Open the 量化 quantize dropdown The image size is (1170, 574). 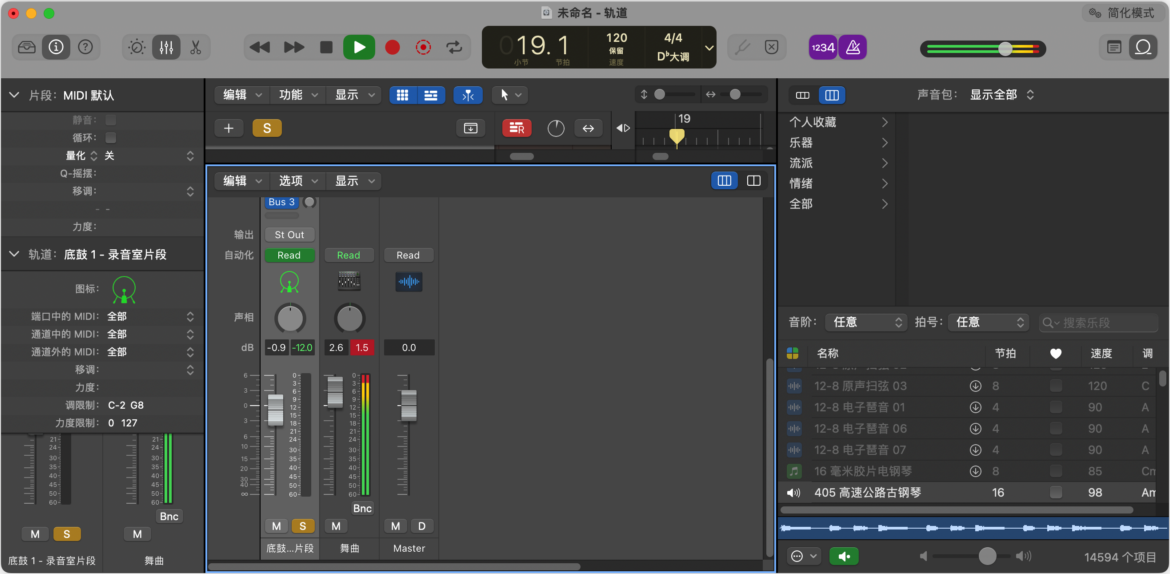click(x=147, y=156)
